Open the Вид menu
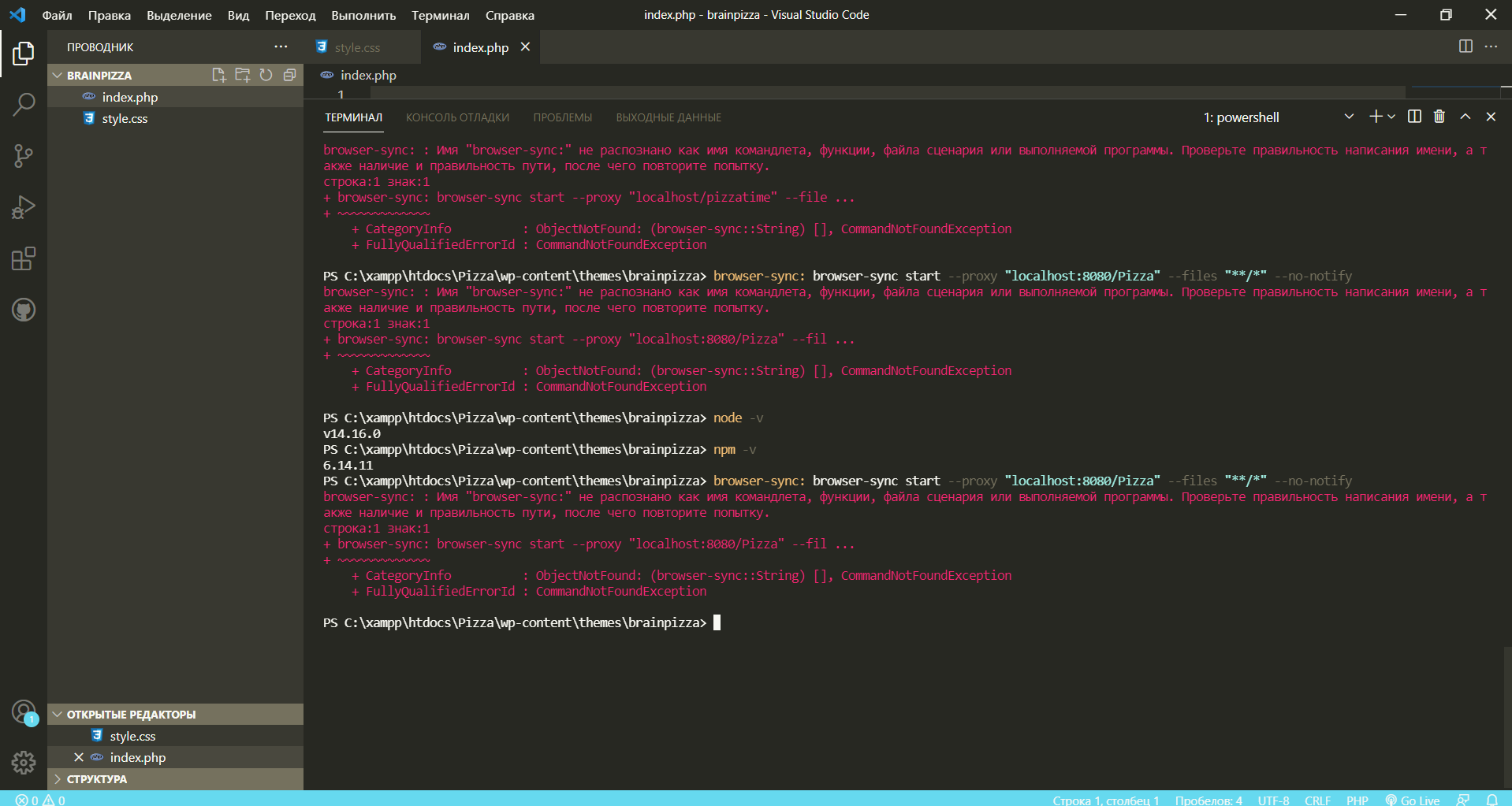 [238, 15]
